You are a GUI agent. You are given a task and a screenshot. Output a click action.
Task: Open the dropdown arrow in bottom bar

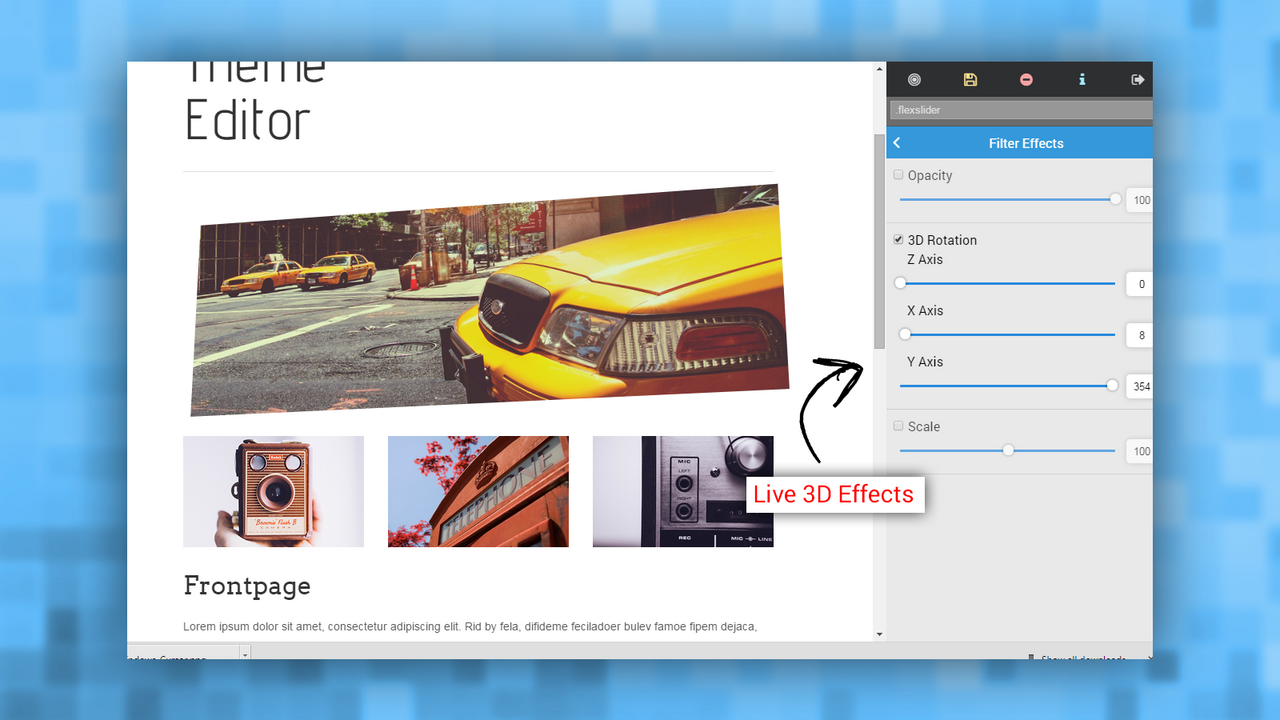pos(245,654)
